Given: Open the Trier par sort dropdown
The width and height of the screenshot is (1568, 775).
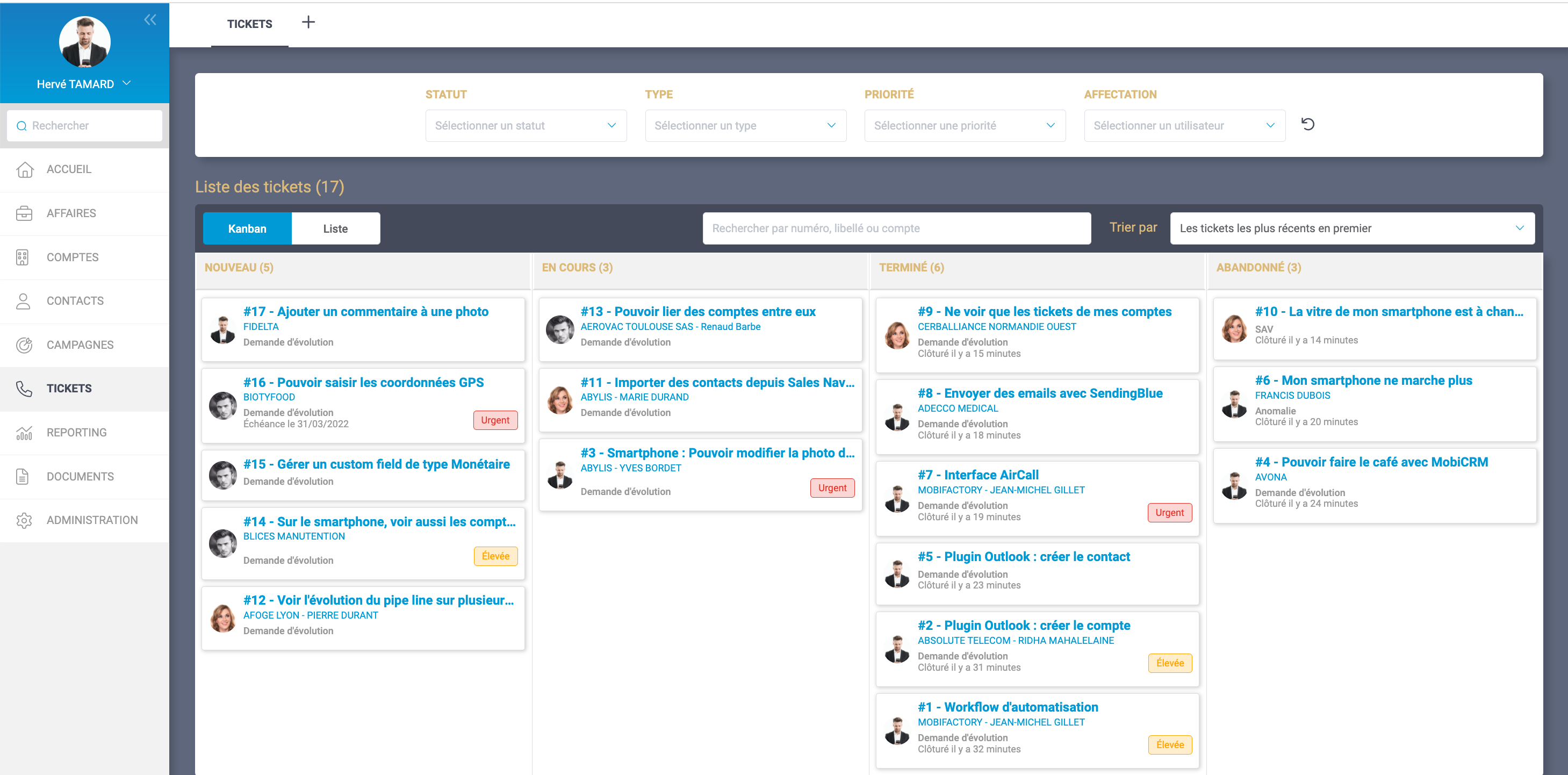Looking at the screenshot, I should (1351, 228).
